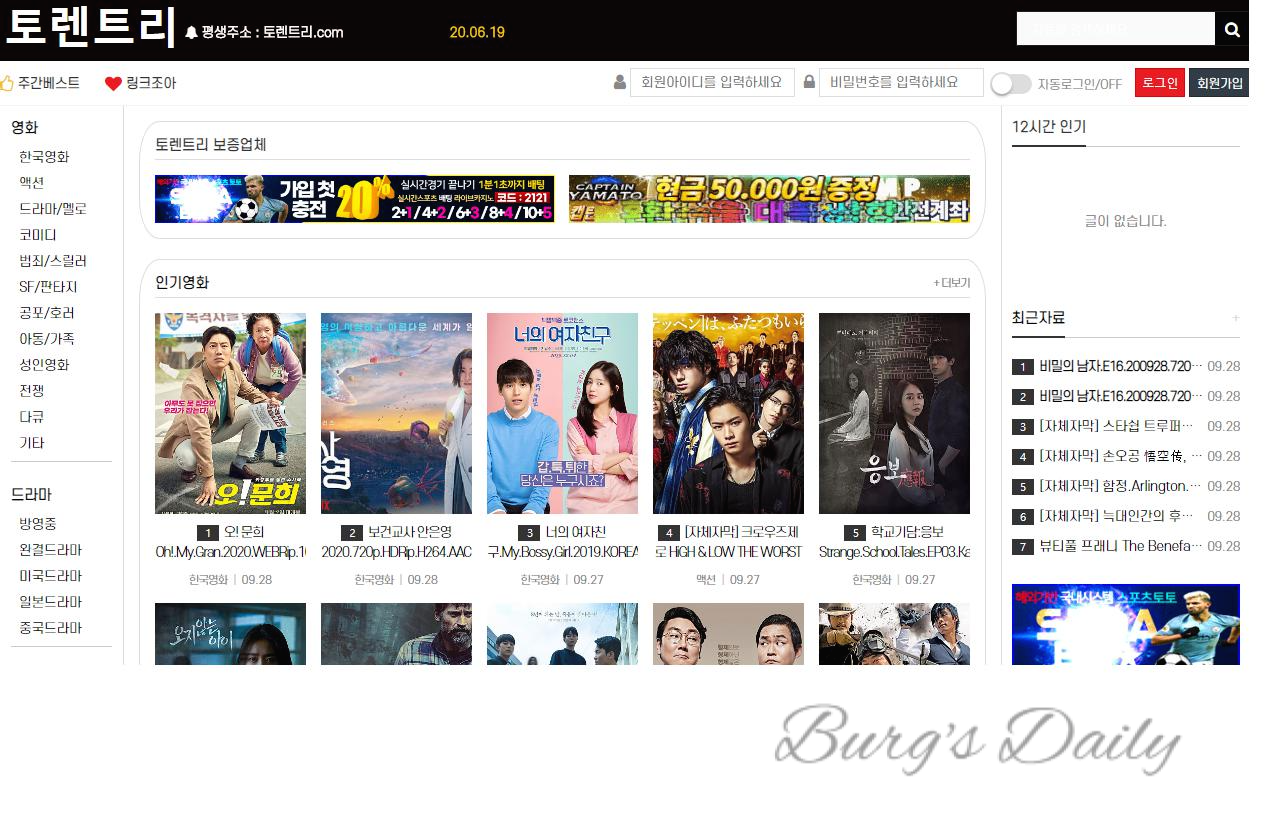Screen dimensions: 1271x826
Task: Select 아동/가족 category in sidebar
Action: pyautogui.click(x=47, y=339)
